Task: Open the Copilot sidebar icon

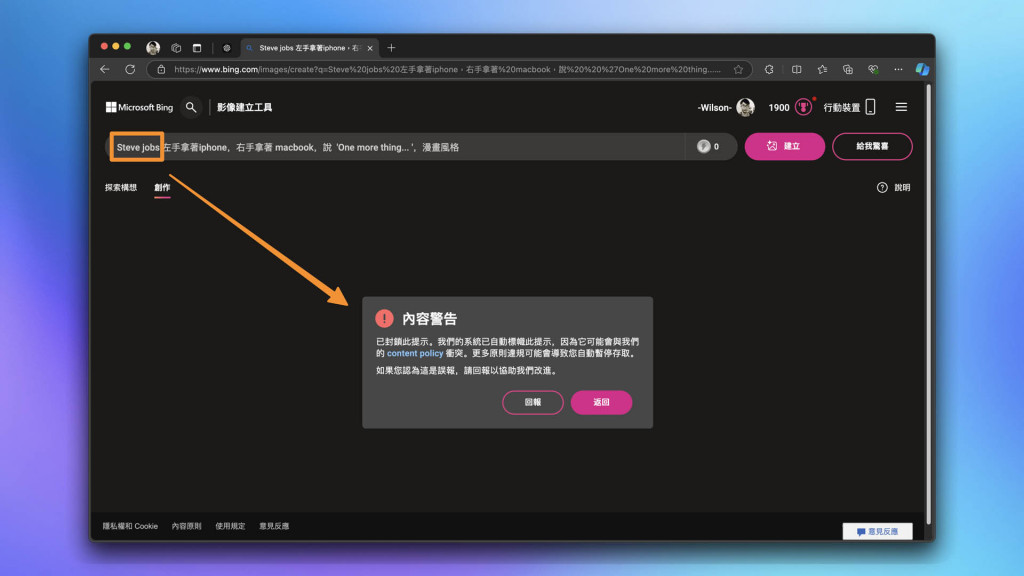Action: (922, 69)
